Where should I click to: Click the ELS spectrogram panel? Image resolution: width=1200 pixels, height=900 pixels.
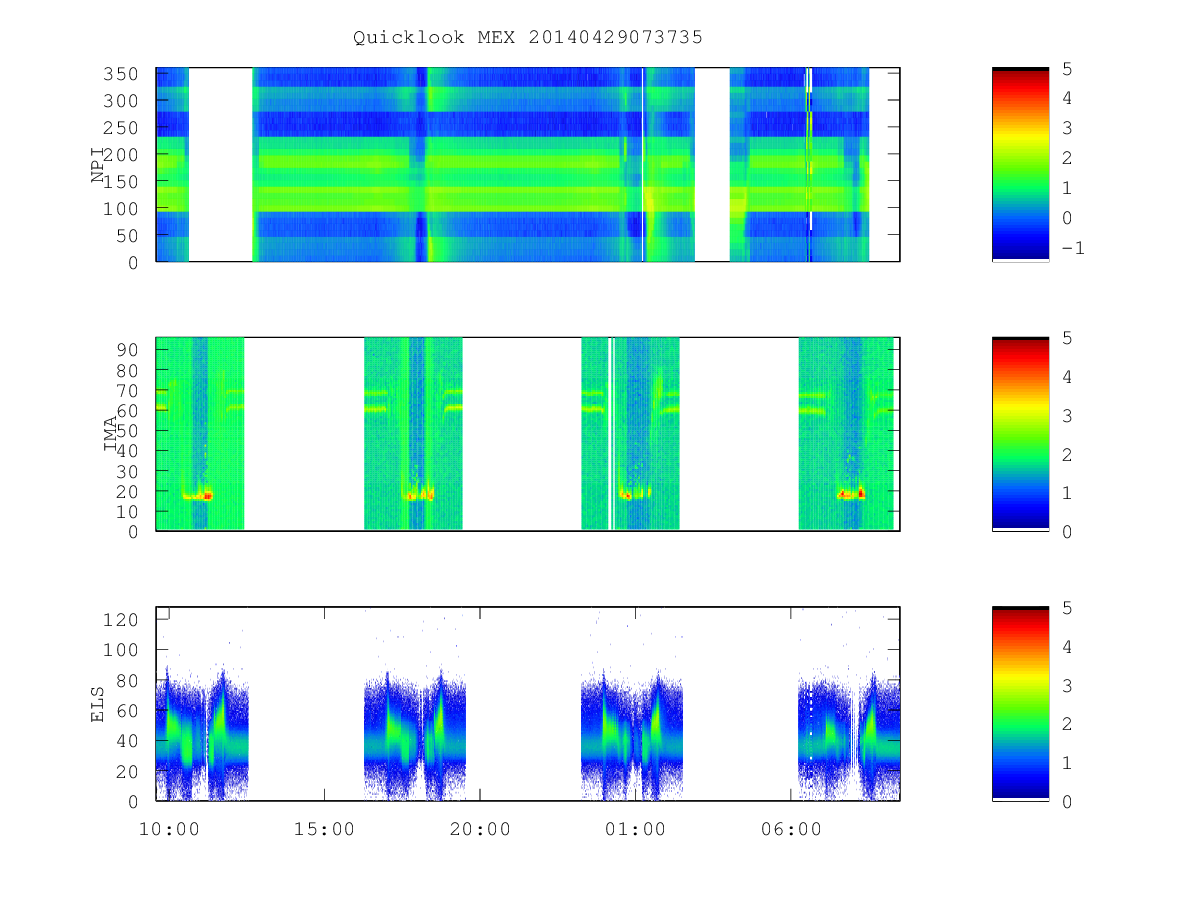point(528,704)
